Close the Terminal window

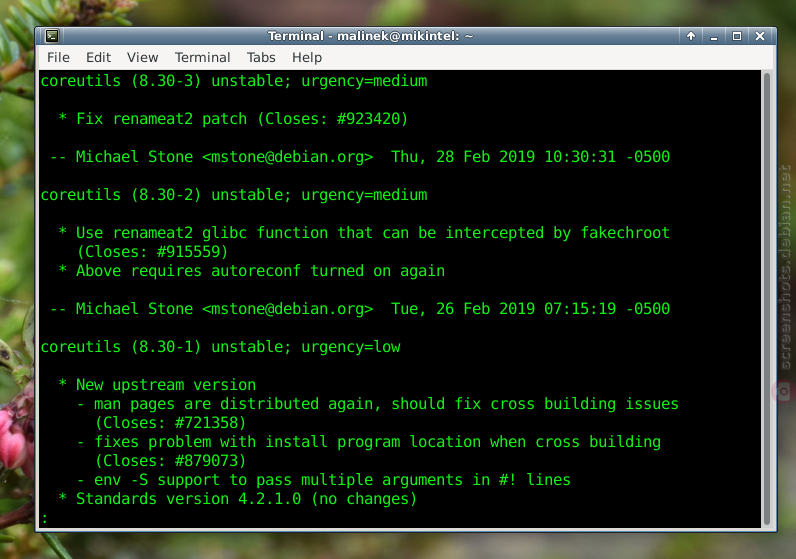(760, 36)
